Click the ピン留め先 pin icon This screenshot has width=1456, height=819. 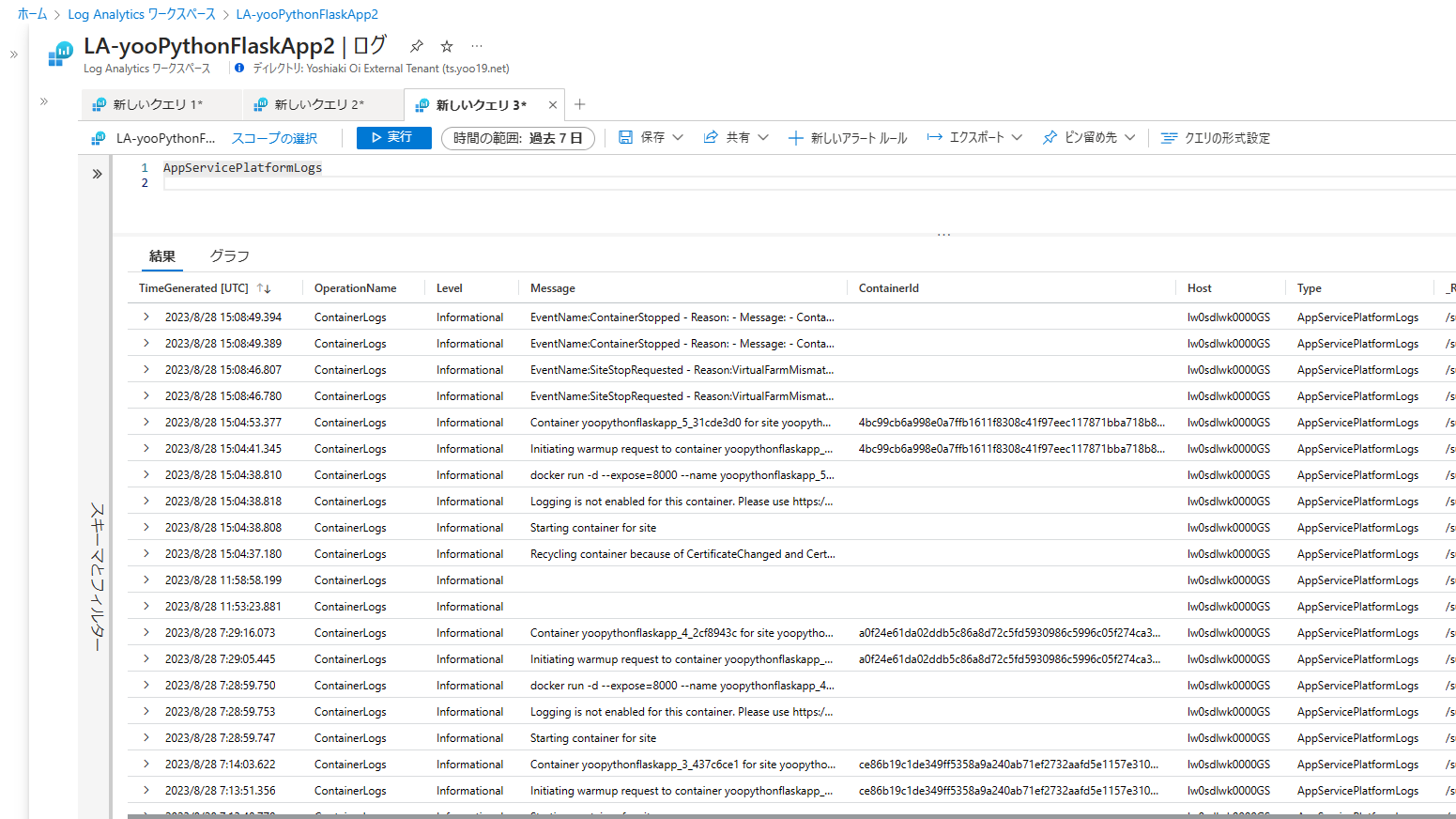point(1049,137)
